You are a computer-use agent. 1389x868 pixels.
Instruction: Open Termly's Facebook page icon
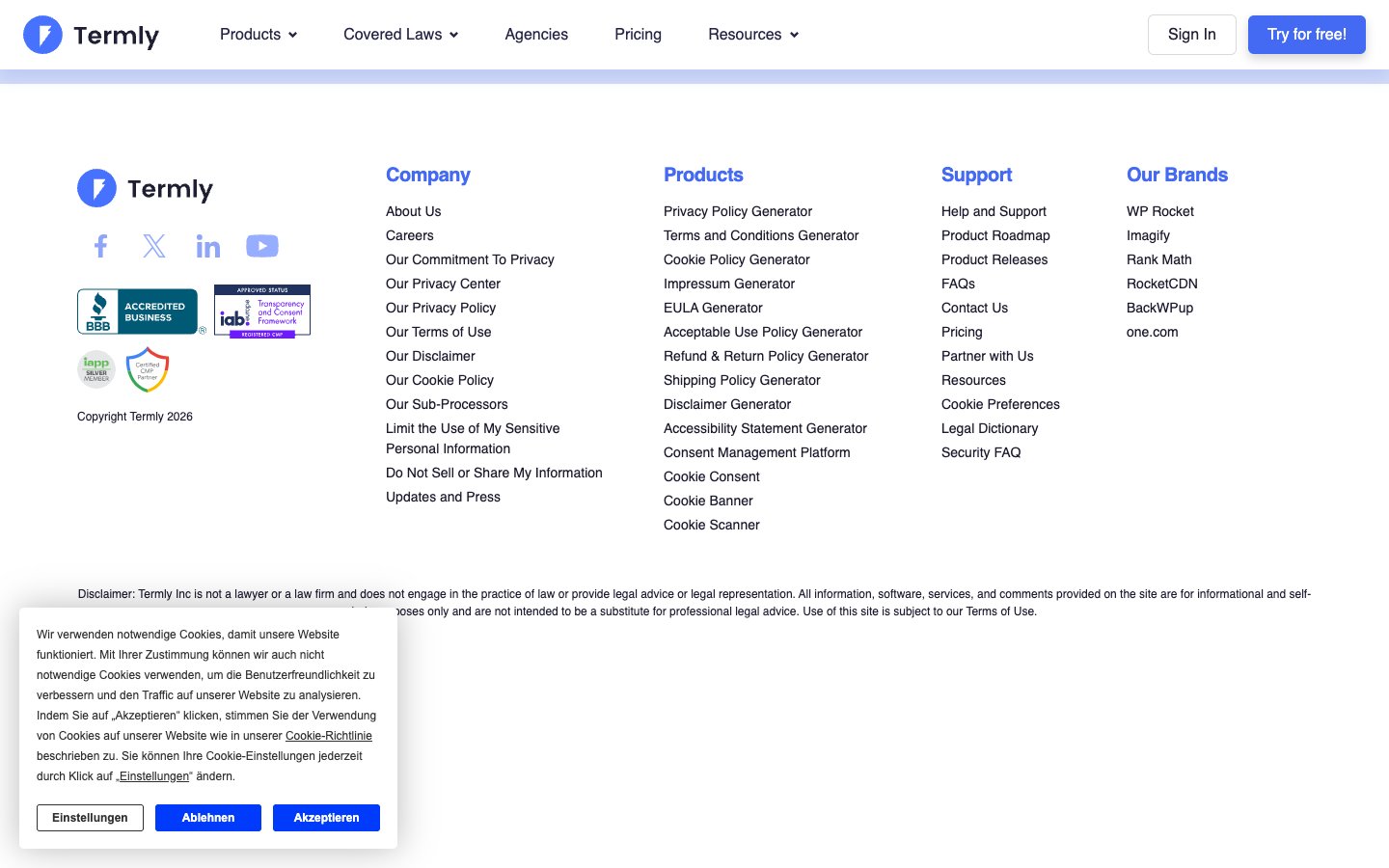tap(100, 246)
